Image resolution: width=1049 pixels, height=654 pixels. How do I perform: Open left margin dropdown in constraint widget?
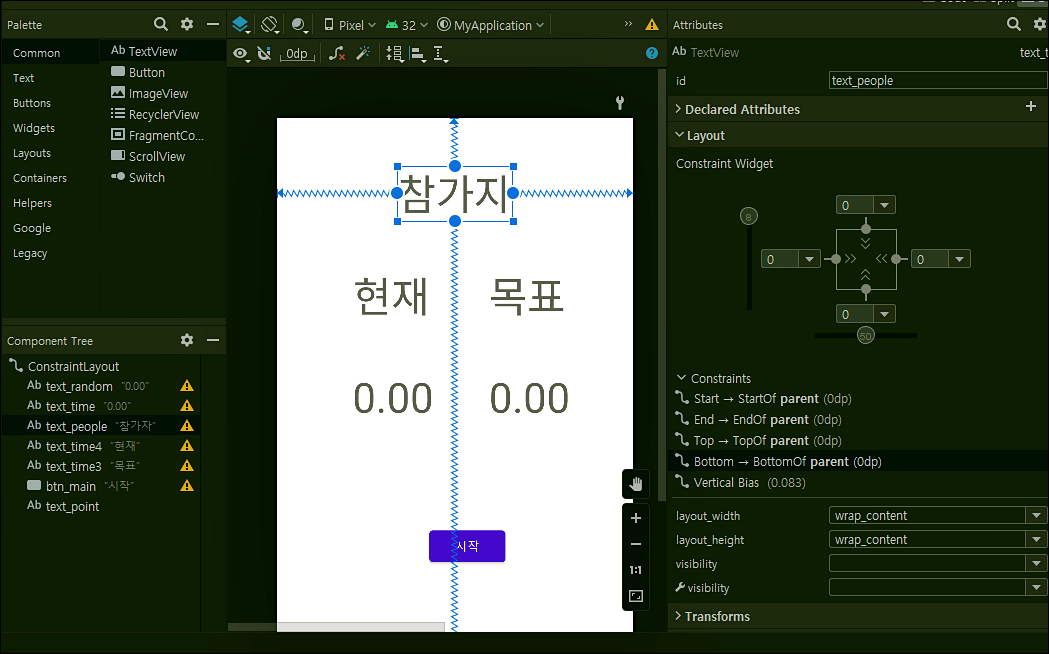point(809,259)
